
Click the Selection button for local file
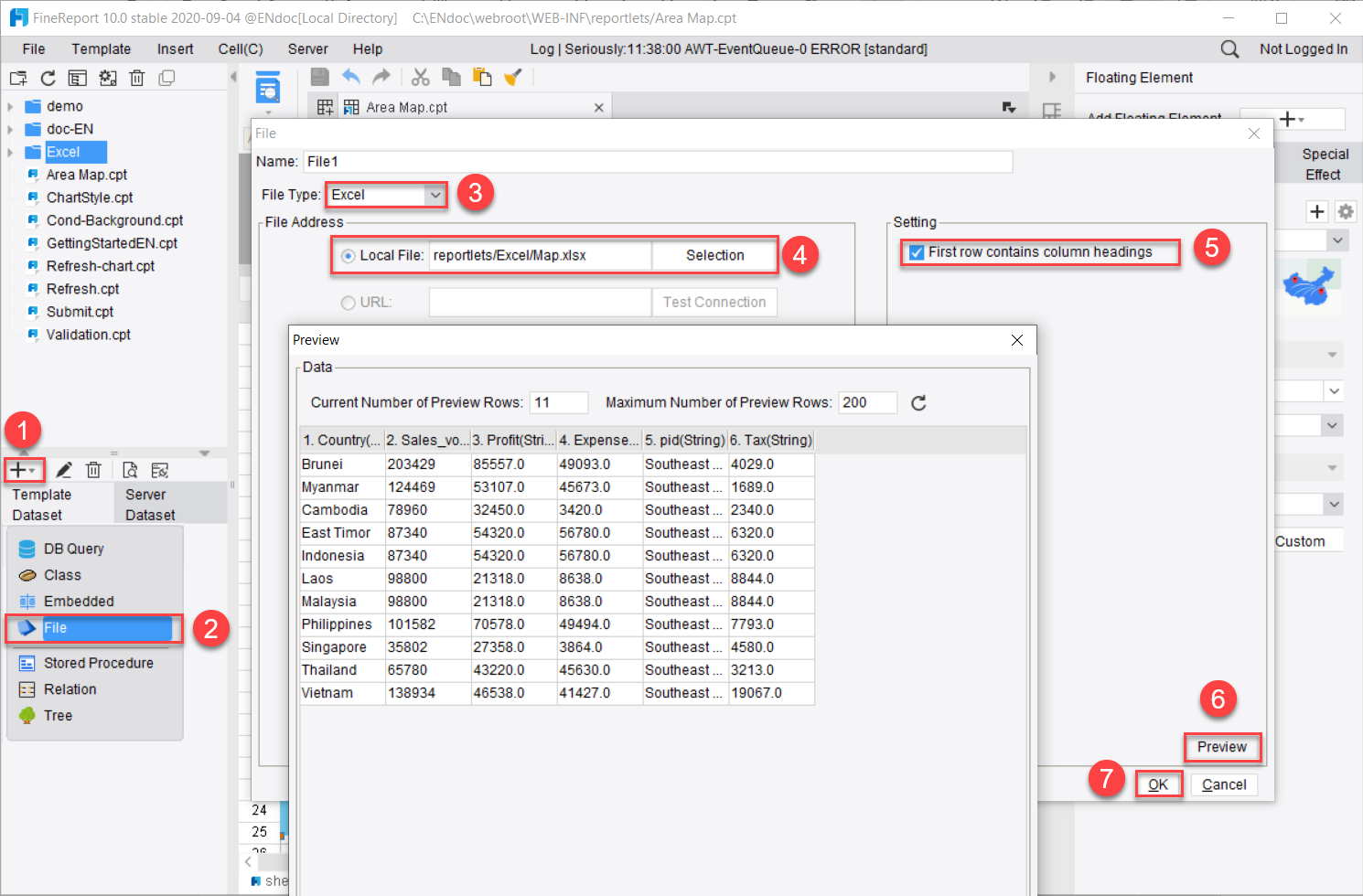714,256
